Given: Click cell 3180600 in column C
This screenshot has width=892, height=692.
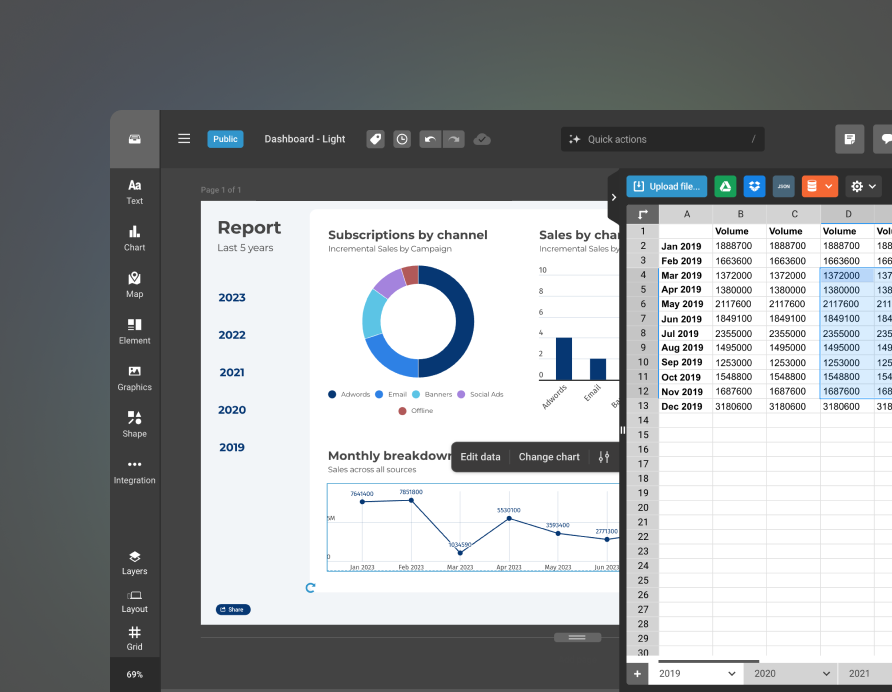Looking at the screenshot, I should pyautogui.click(x=794, y=406).
